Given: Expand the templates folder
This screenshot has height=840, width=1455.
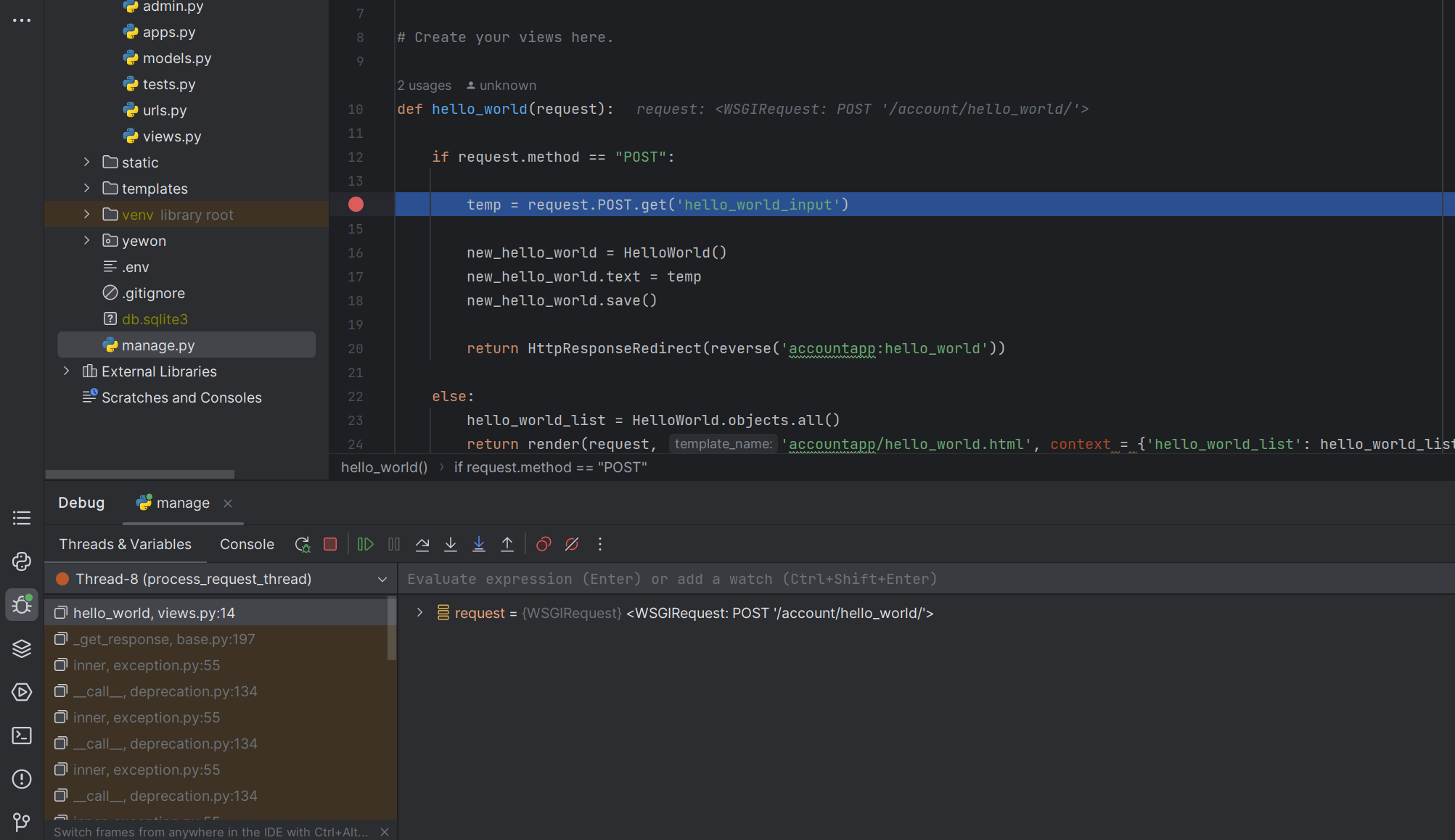Looking at the screenshot, I should [86, 189].
